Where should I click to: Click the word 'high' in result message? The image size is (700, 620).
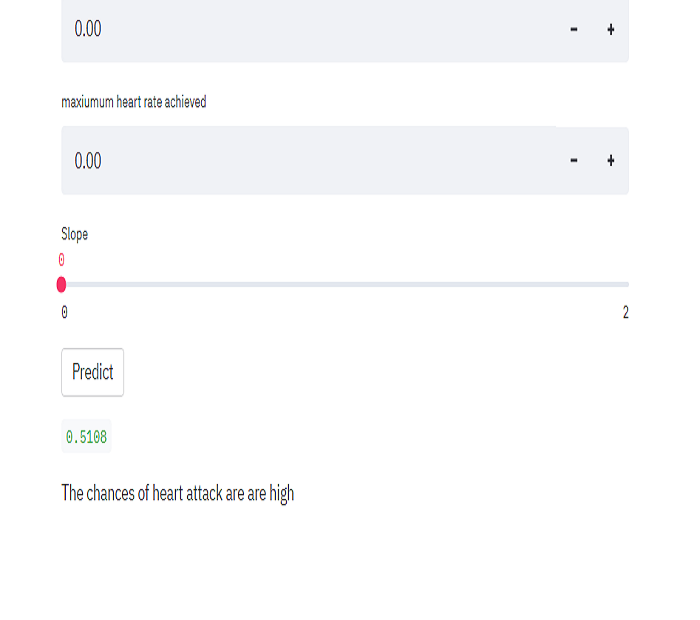click(281, 493)
